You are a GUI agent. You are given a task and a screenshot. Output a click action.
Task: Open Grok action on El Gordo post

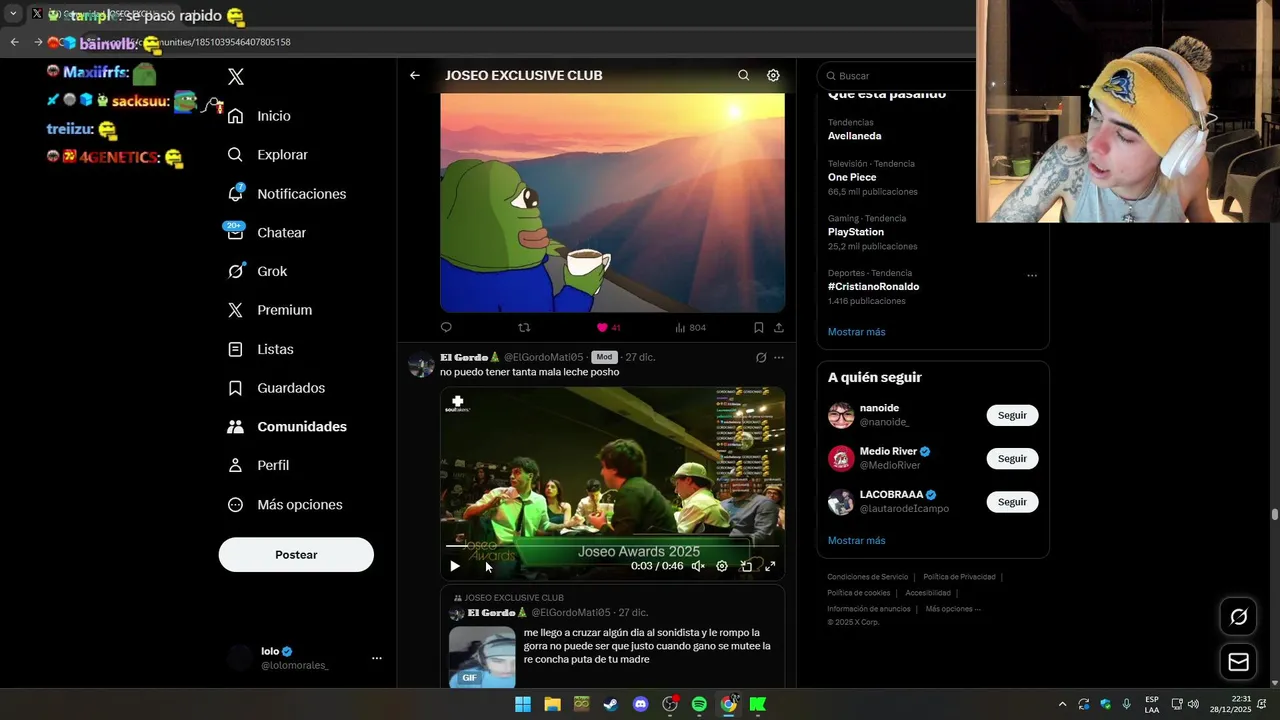(x=761, y=357)
